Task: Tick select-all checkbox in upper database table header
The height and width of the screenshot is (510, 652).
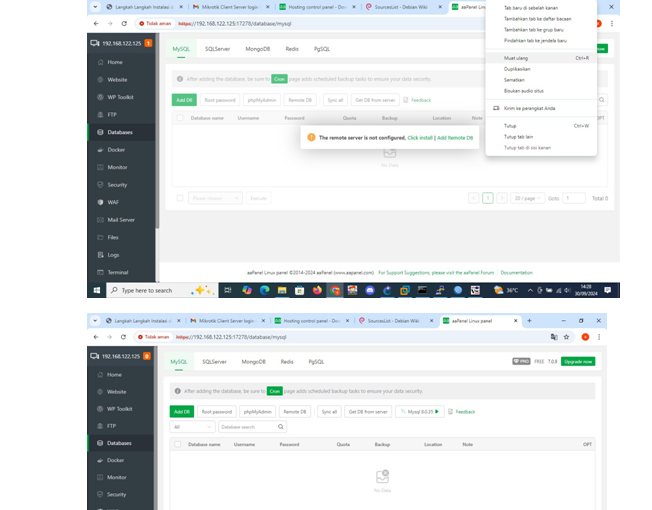Action: (x=180, y=118)
